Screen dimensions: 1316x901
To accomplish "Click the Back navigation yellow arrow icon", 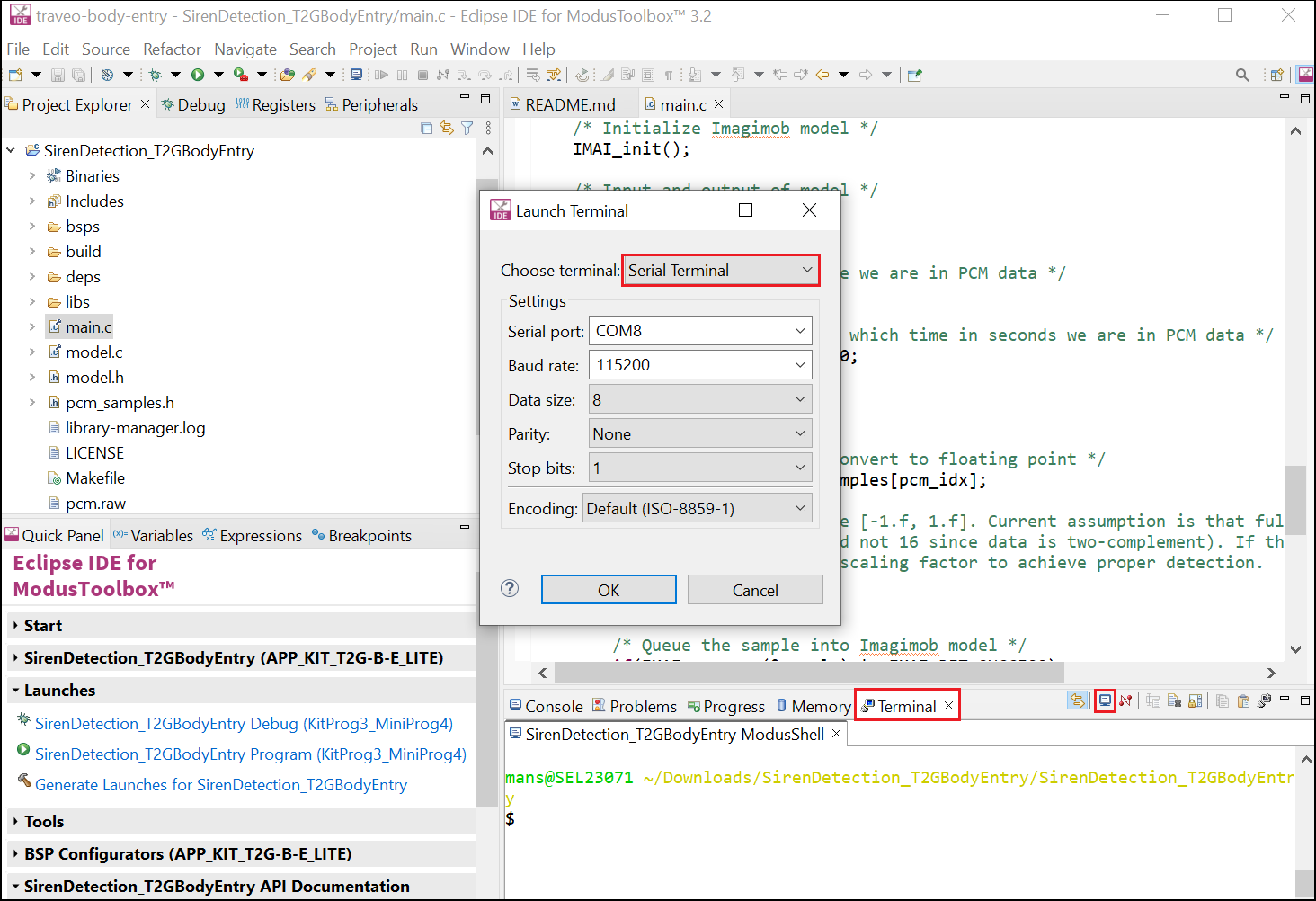I will coord(822,75).
